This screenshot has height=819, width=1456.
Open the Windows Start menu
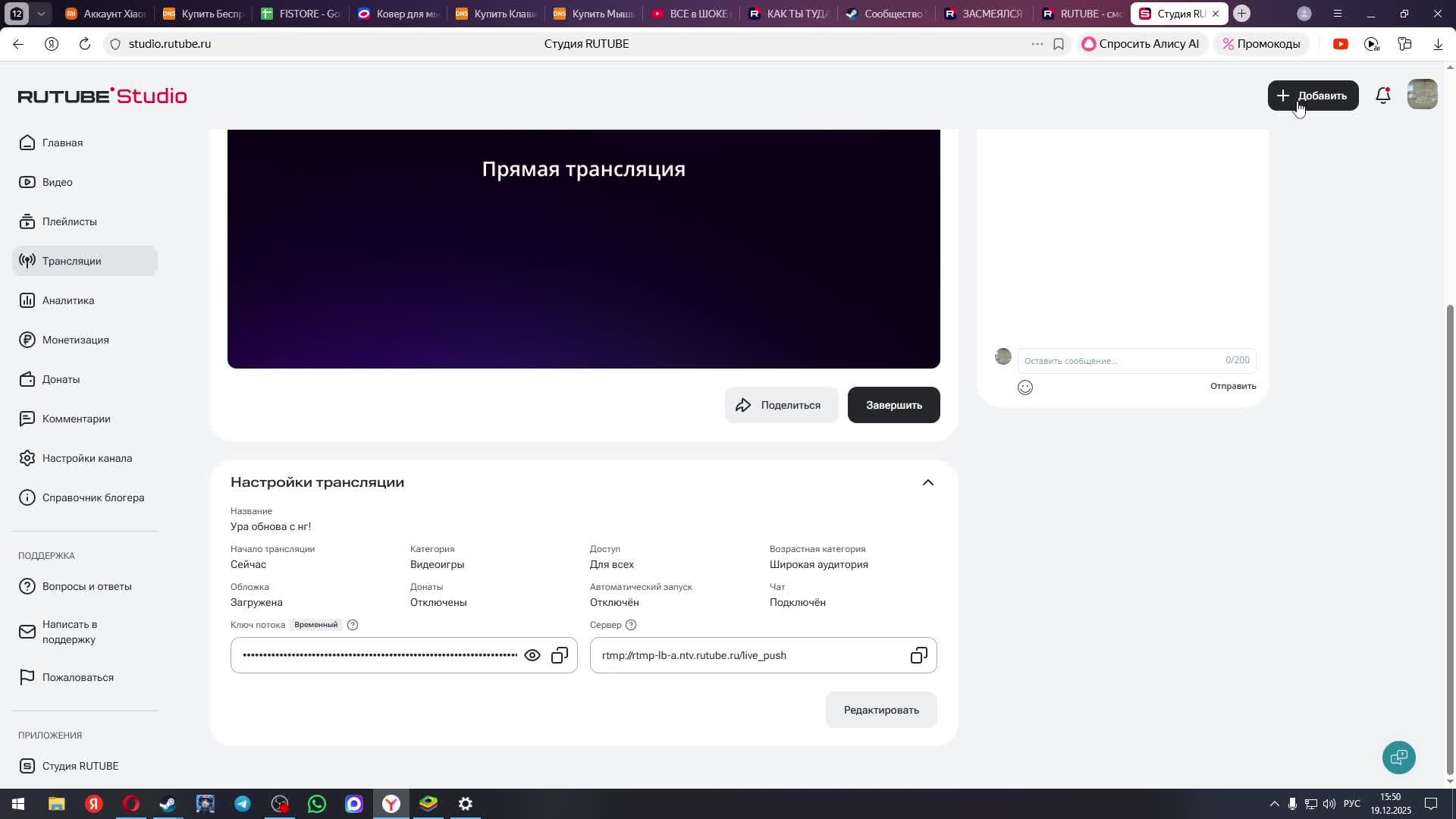(18, 804)
